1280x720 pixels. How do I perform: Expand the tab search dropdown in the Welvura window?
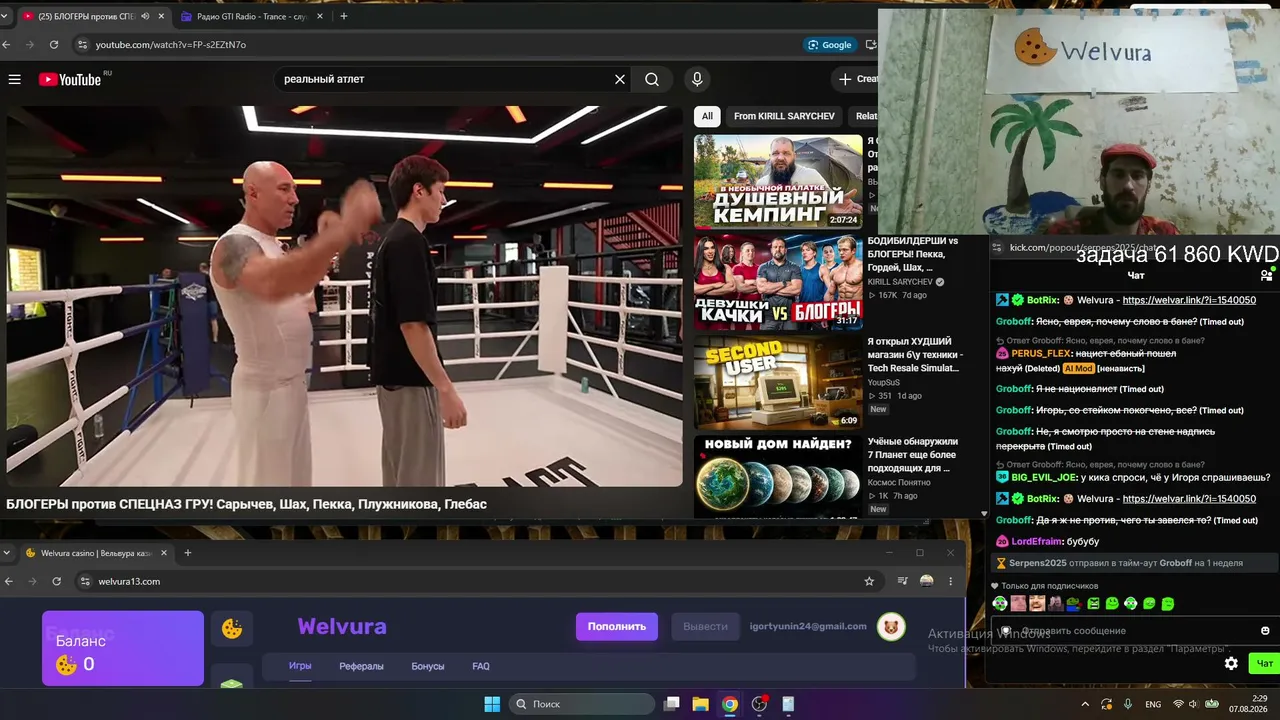7,553
